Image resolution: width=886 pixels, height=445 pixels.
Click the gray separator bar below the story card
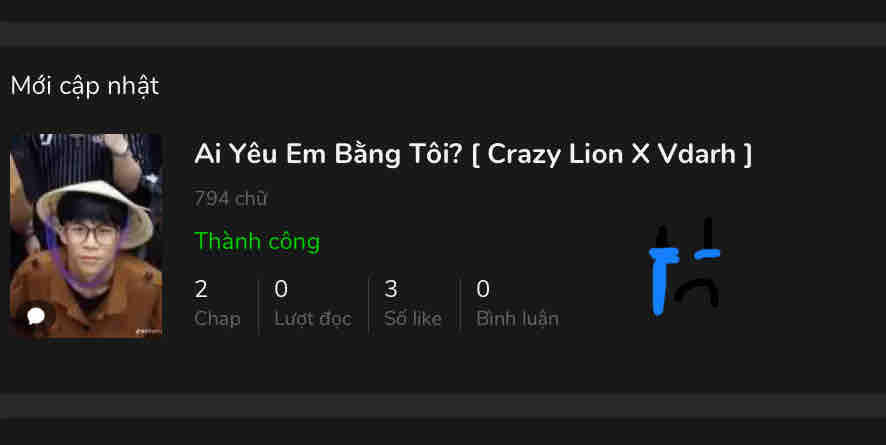[443, 406]
